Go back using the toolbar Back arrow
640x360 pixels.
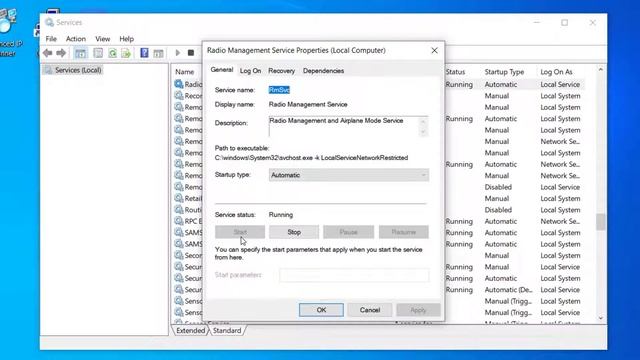[x=47, y=53]
